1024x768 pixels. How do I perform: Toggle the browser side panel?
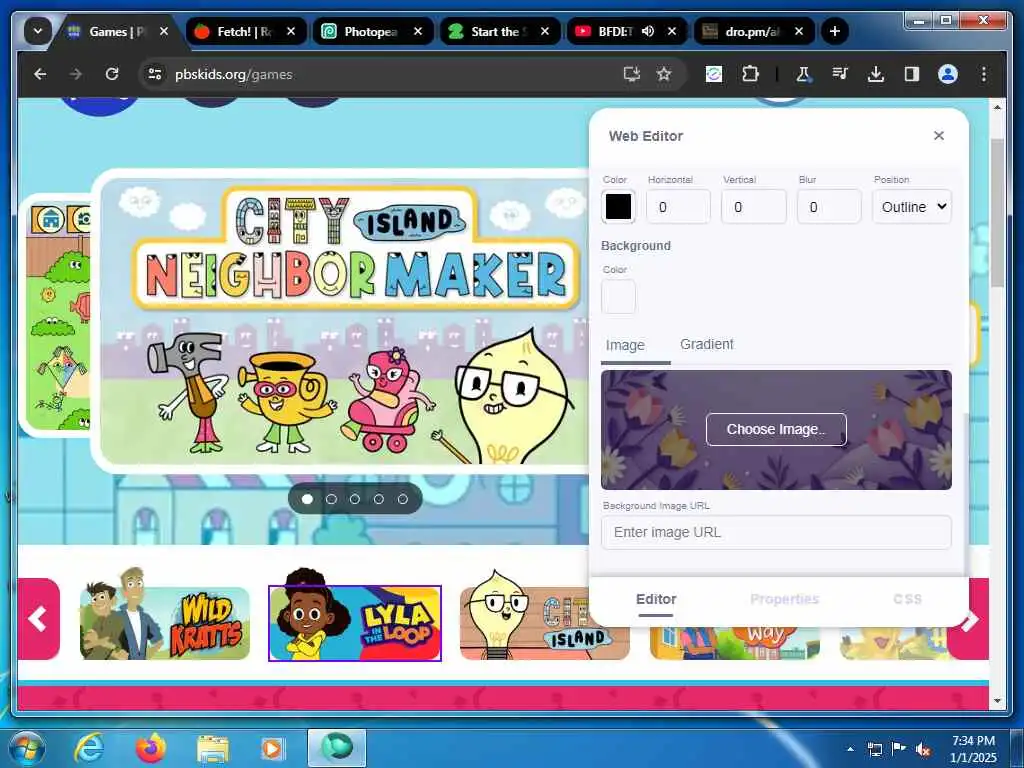(912, 74)
